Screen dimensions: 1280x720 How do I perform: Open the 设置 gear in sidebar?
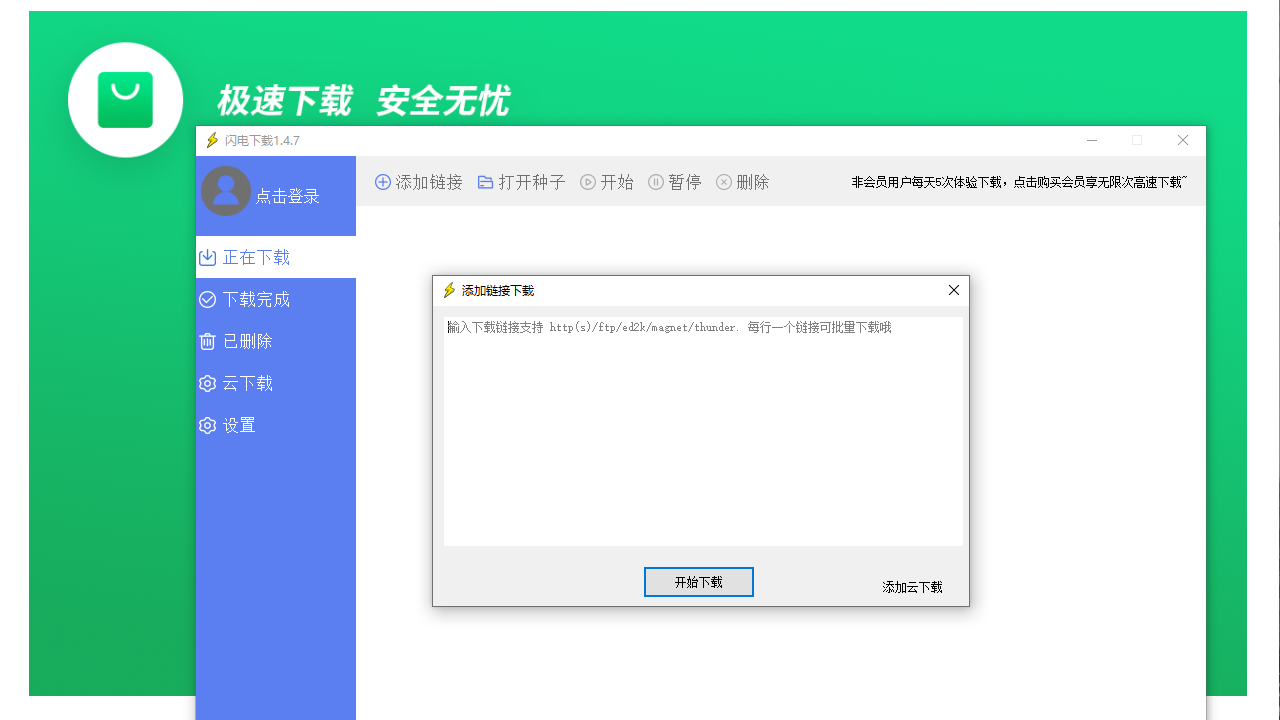click(237, 425)
